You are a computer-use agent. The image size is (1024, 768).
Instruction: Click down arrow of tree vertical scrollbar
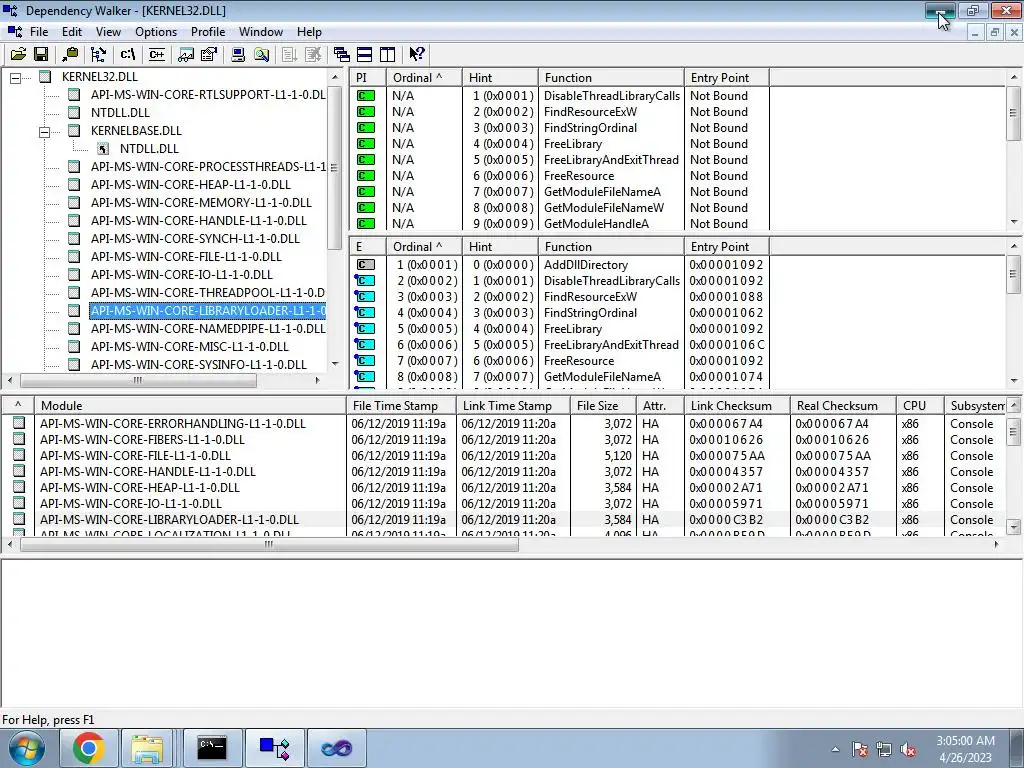[x=335, y=364]
